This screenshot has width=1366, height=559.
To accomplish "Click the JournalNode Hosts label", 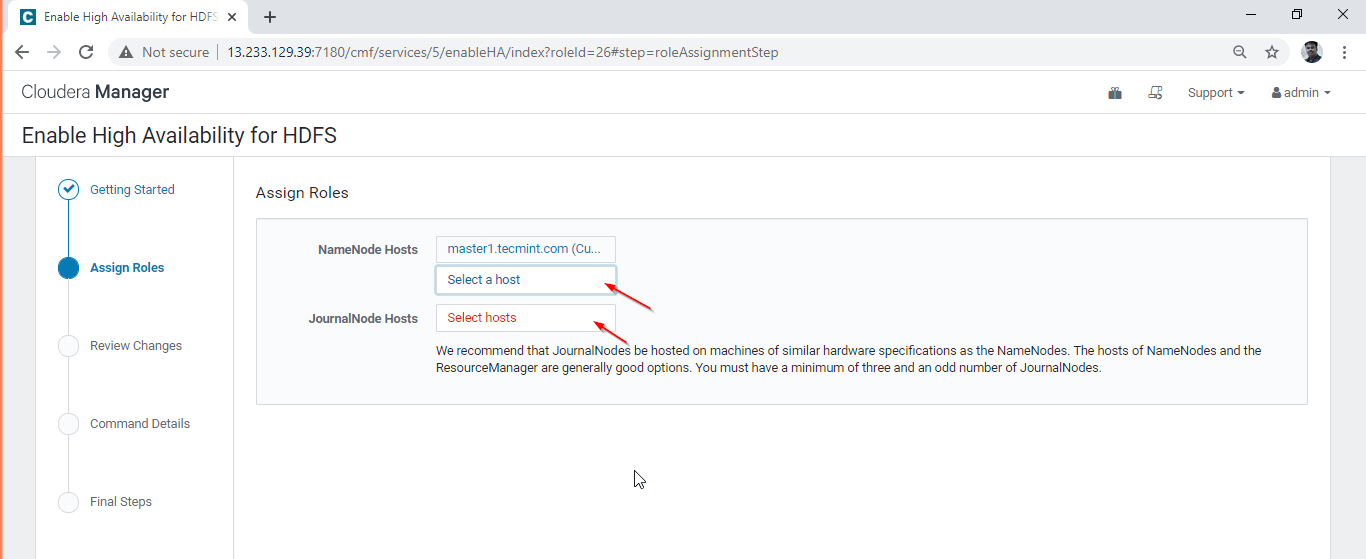I will 363,318.
